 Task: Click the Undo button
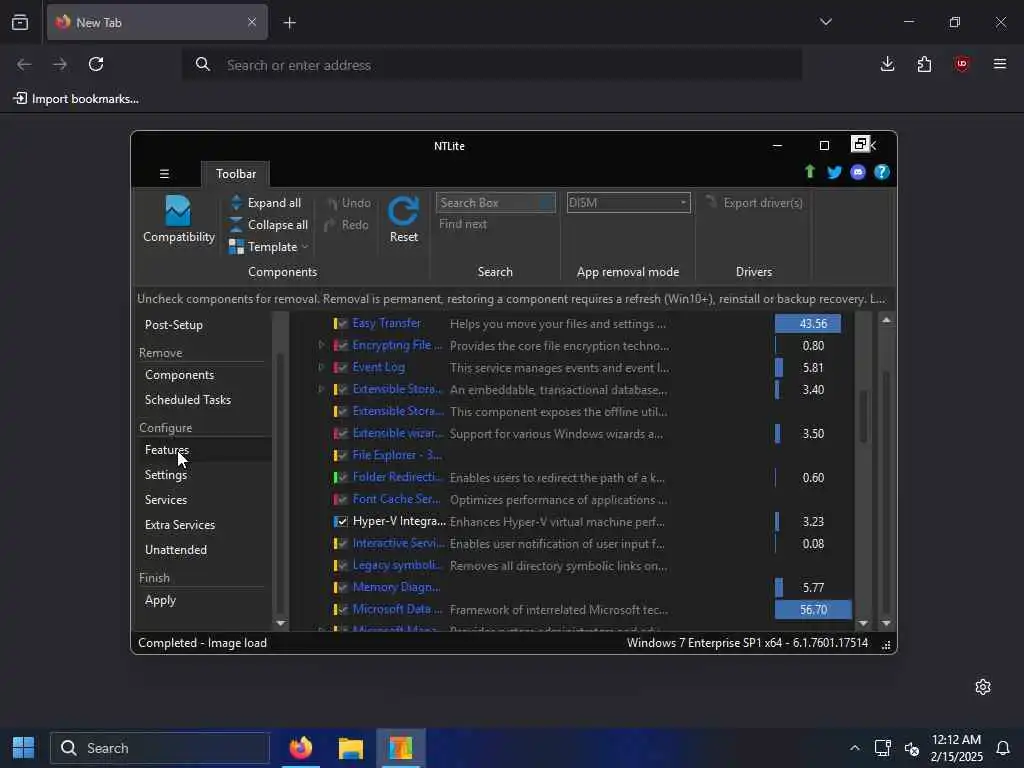[x=349, y=203]
